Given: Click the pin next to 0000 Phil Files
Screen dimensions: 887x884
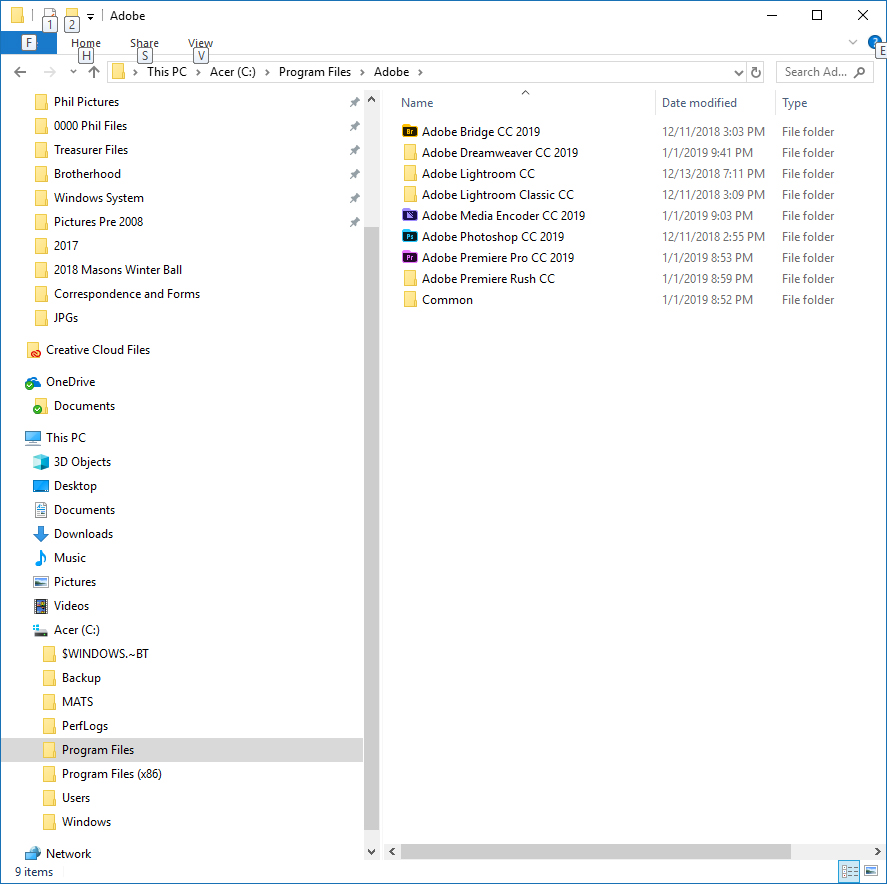Looking at the screenshot, I should [x=355, y=126].
